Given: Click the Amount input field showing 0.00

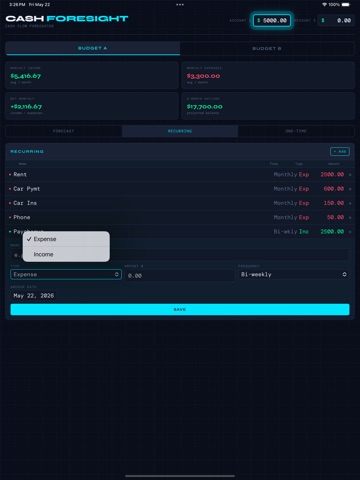Looking at the screenshot, I should 180,276.
